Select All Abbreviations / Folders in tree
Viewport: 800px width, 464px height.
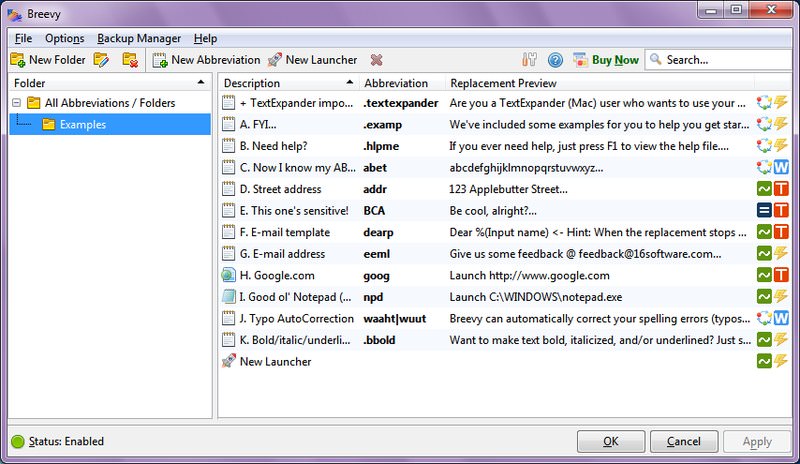pos(110,103)
